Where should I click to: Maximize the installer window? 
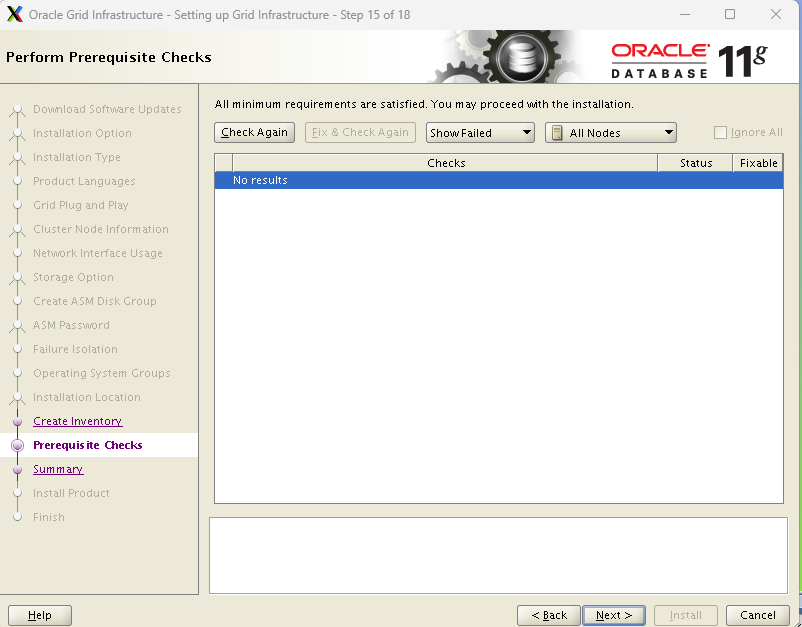(x=730, y=14)
